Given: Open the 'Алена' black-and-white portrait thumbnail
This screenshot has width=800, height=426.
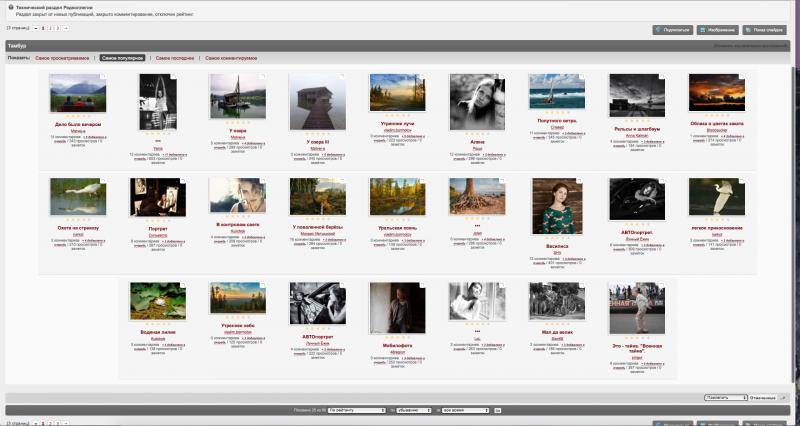Looking at the screenshot, I should 477,102.
